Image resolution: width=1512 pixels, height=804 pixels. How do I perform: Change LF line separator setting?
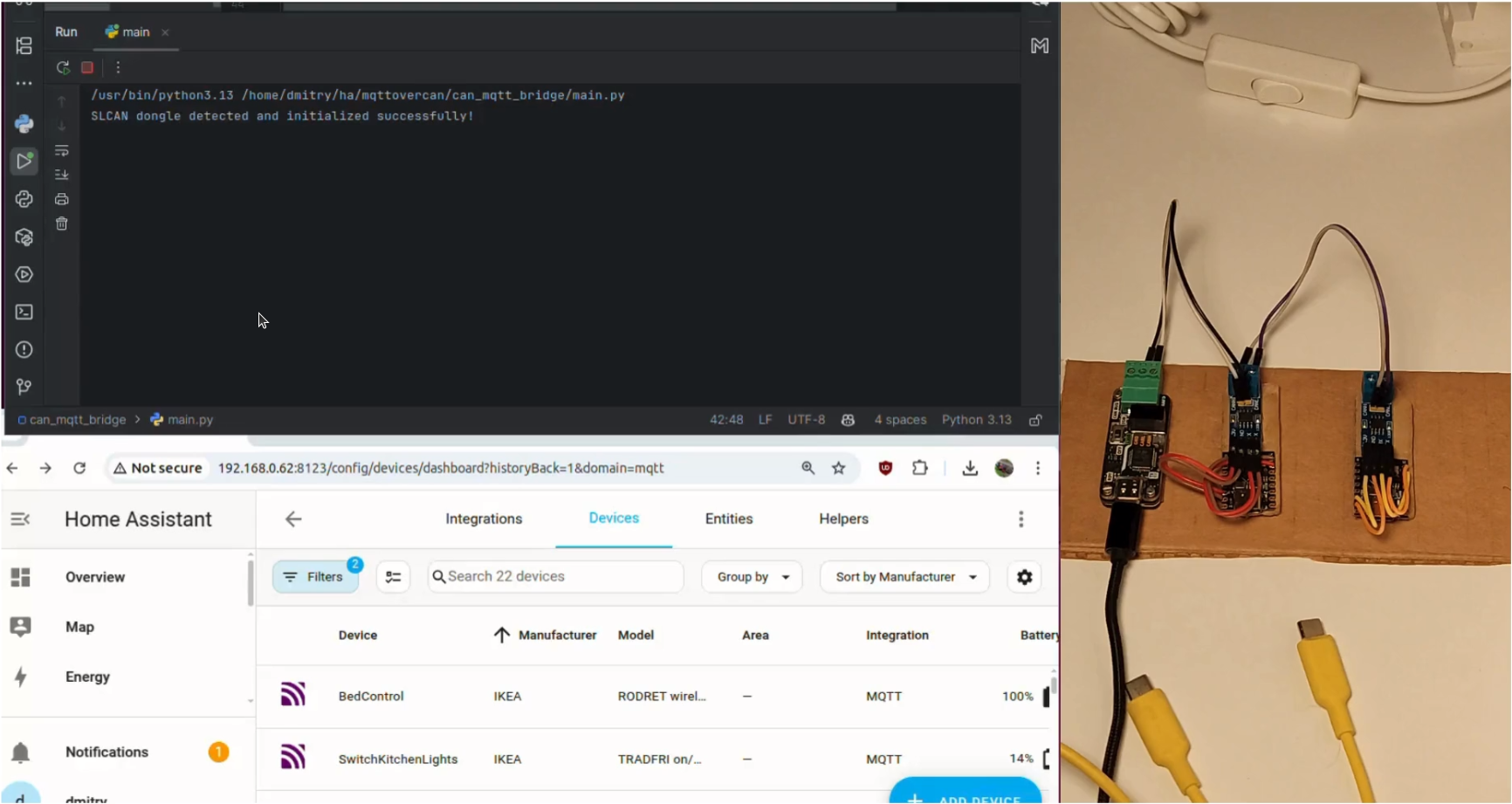765,420
